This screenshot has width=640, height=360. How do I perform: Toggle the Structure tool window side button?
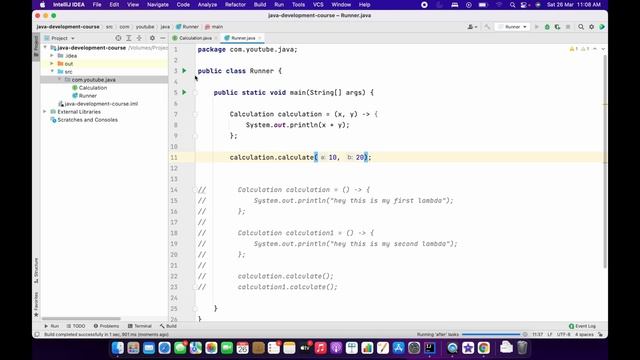(x=36, y=270)
